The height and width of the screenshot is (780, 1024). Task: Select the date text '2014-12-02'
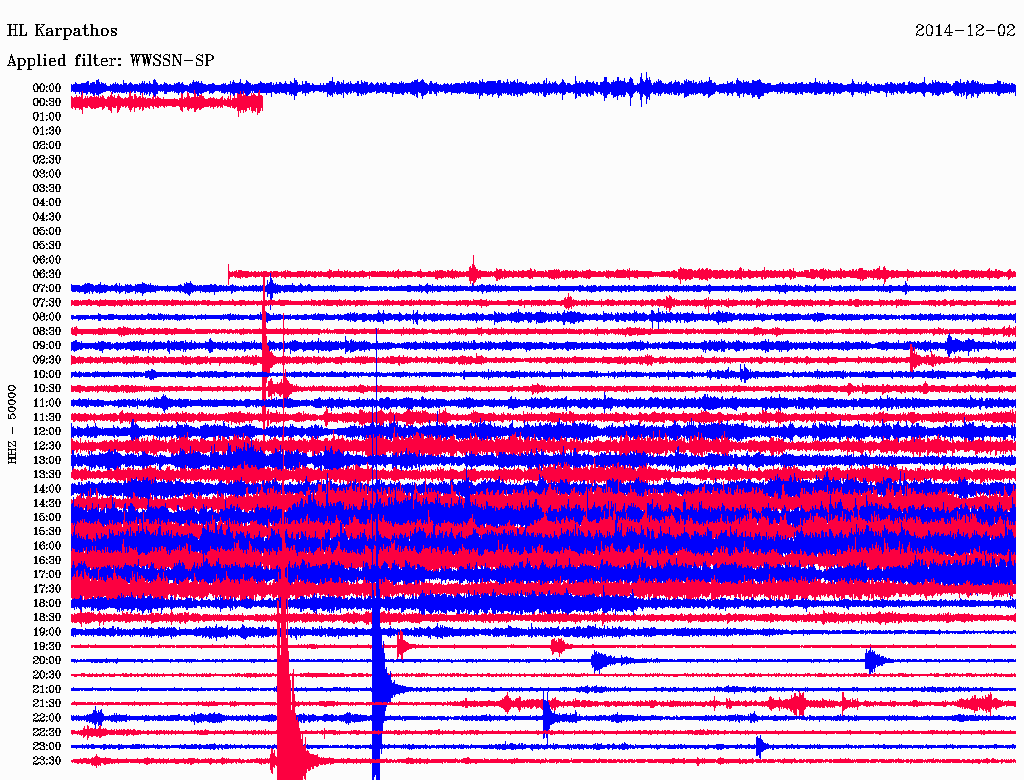pyautogui.click(x=965, y=31)
